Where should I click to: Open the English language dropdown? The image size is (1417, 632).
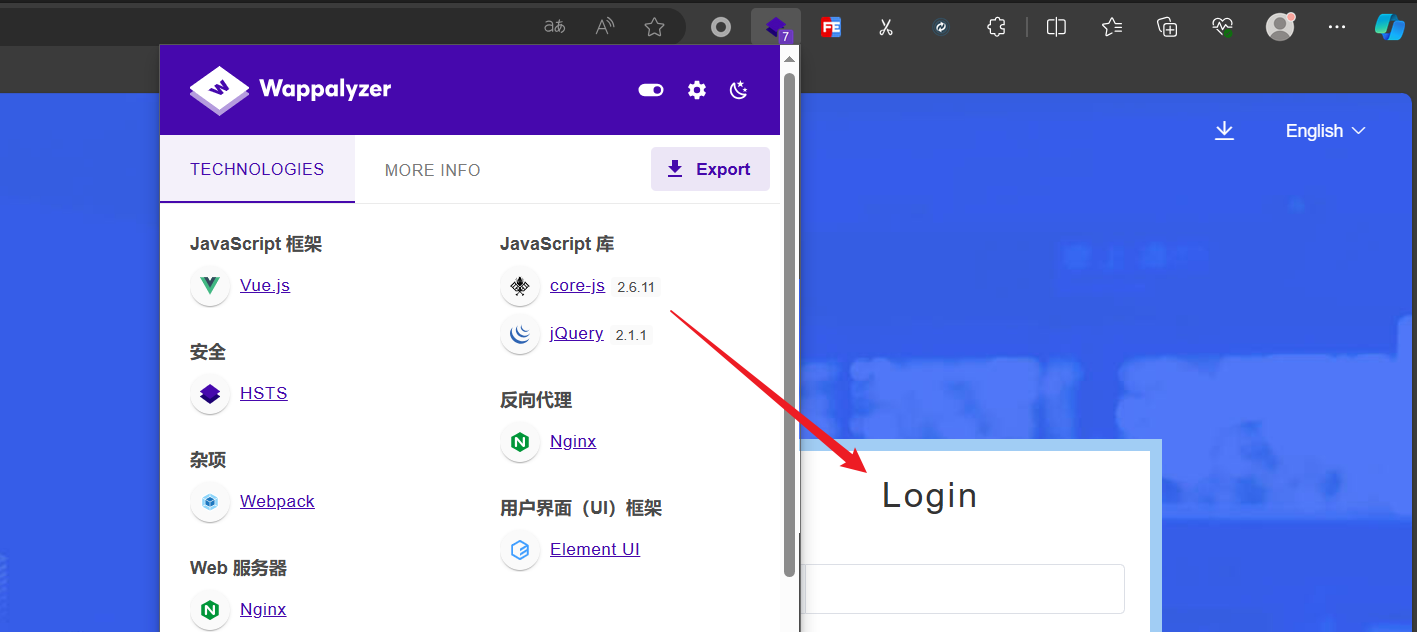(x=1325, y=131)
